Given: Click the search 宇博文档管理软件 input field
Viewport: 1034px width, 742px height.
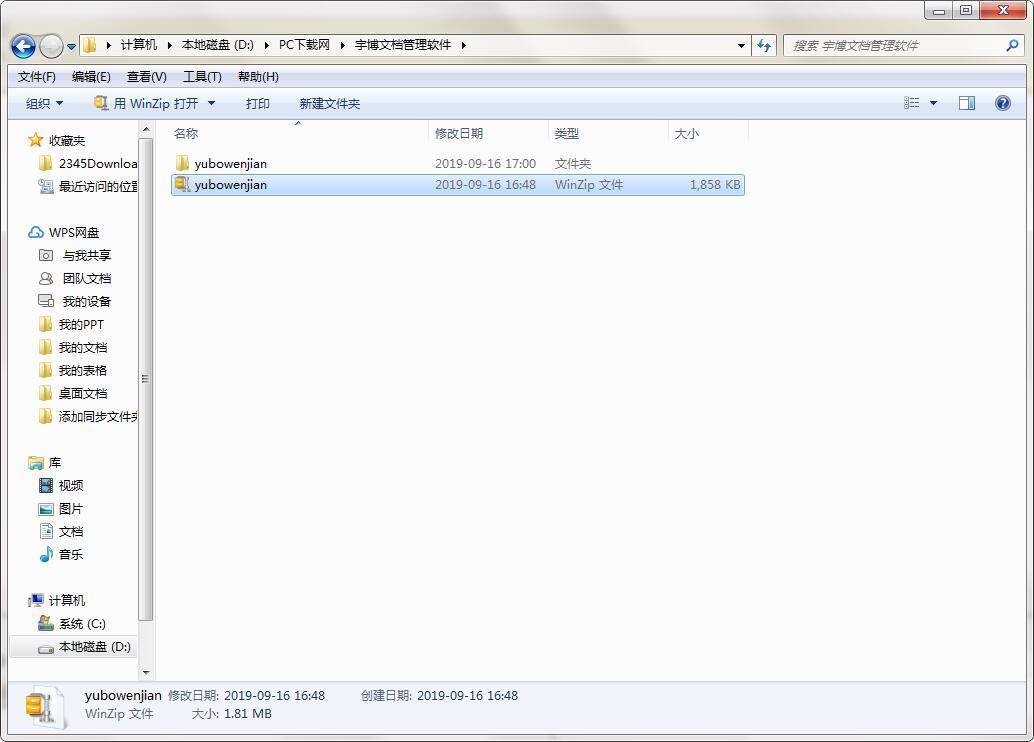Looking at the screenshot, I should 894,46.
